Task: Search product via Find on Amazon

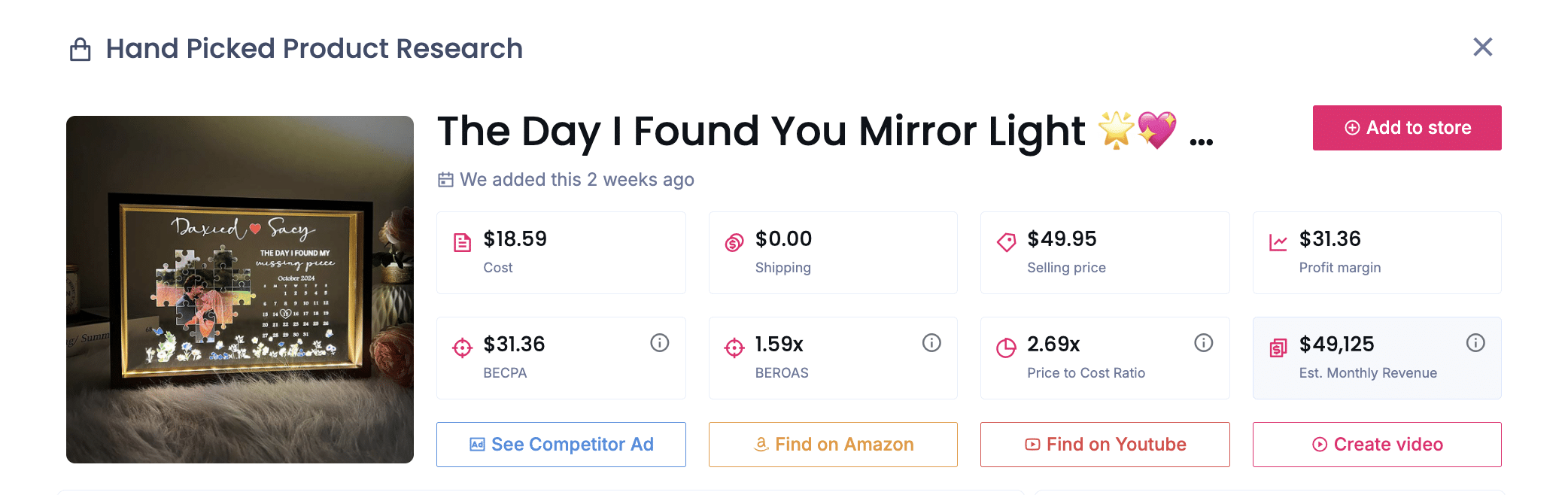Action: pos(833,445)
